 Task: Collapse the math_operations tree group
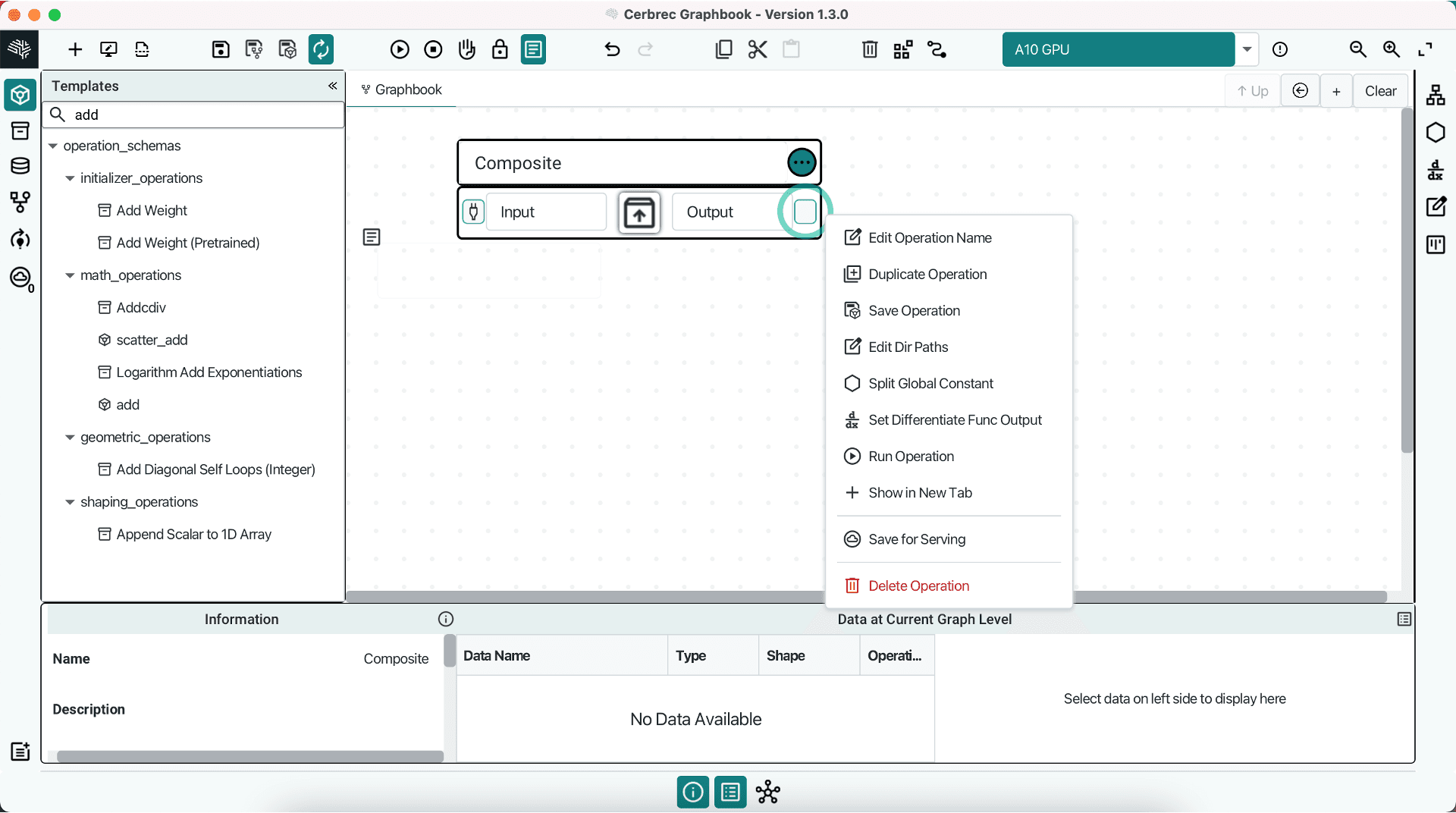click(x=70, y=275)
